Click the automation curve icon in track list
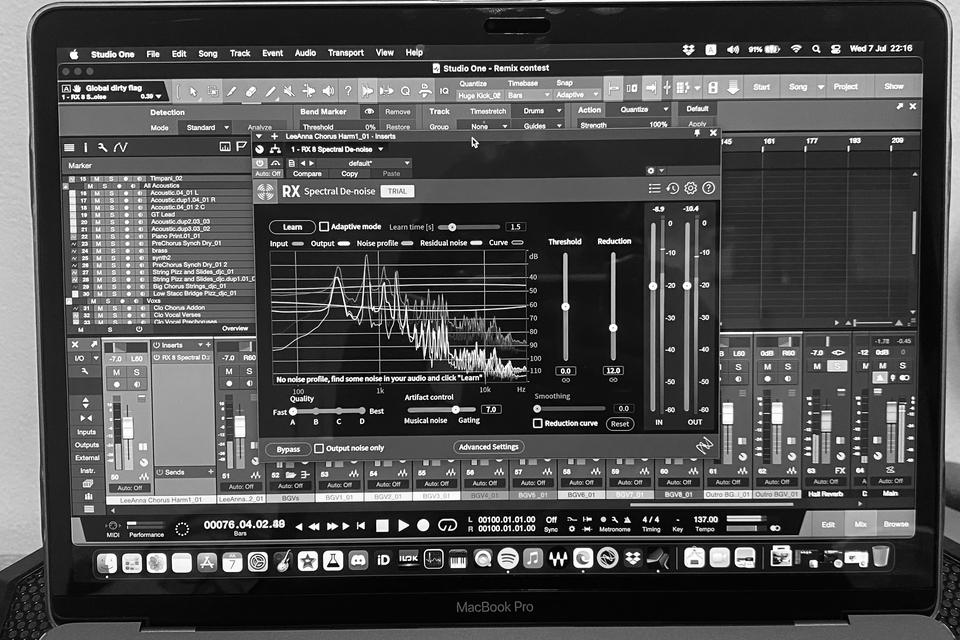 pos(121,147)
